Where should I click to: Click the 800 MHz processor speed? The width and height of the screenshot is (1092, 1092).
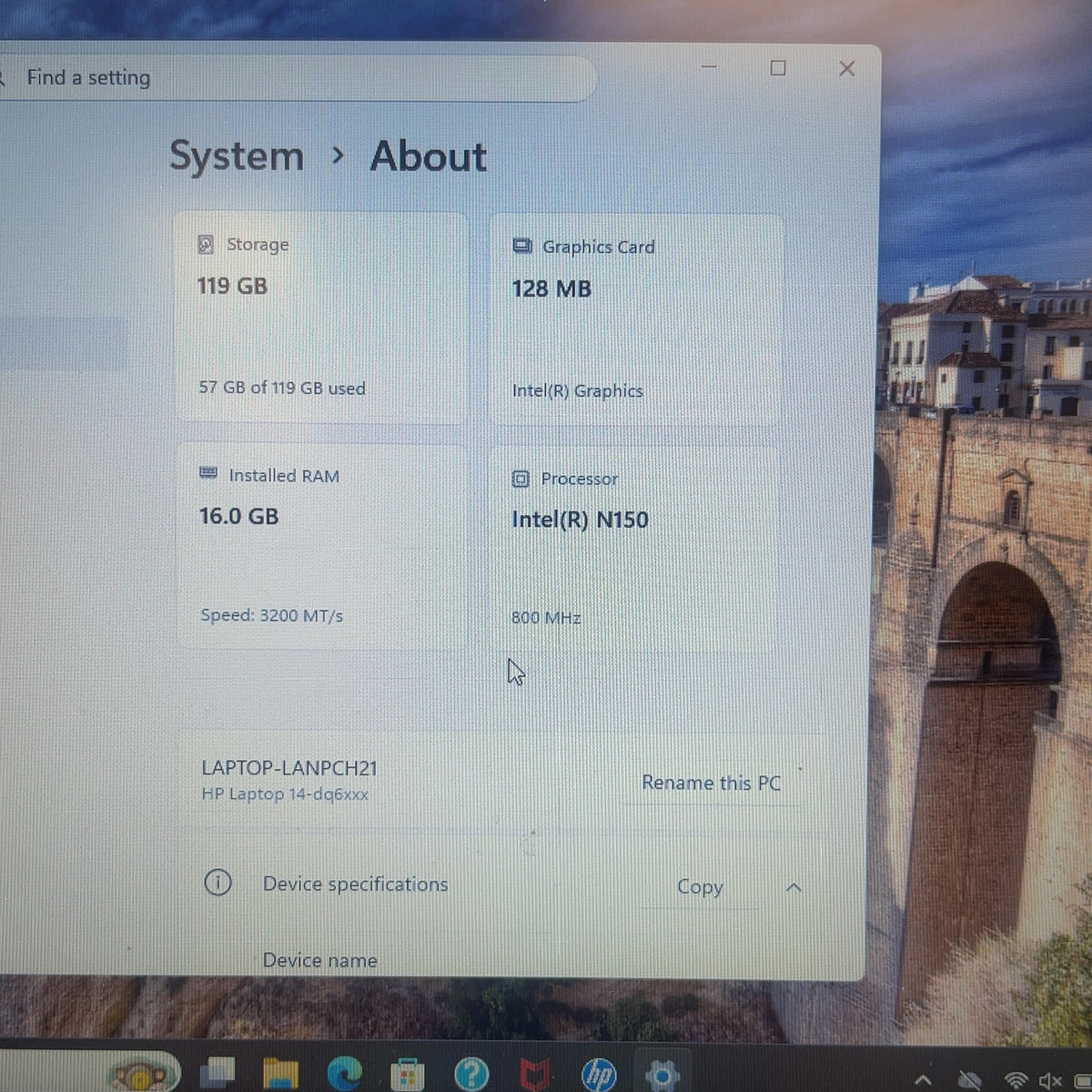click(546, 618)
